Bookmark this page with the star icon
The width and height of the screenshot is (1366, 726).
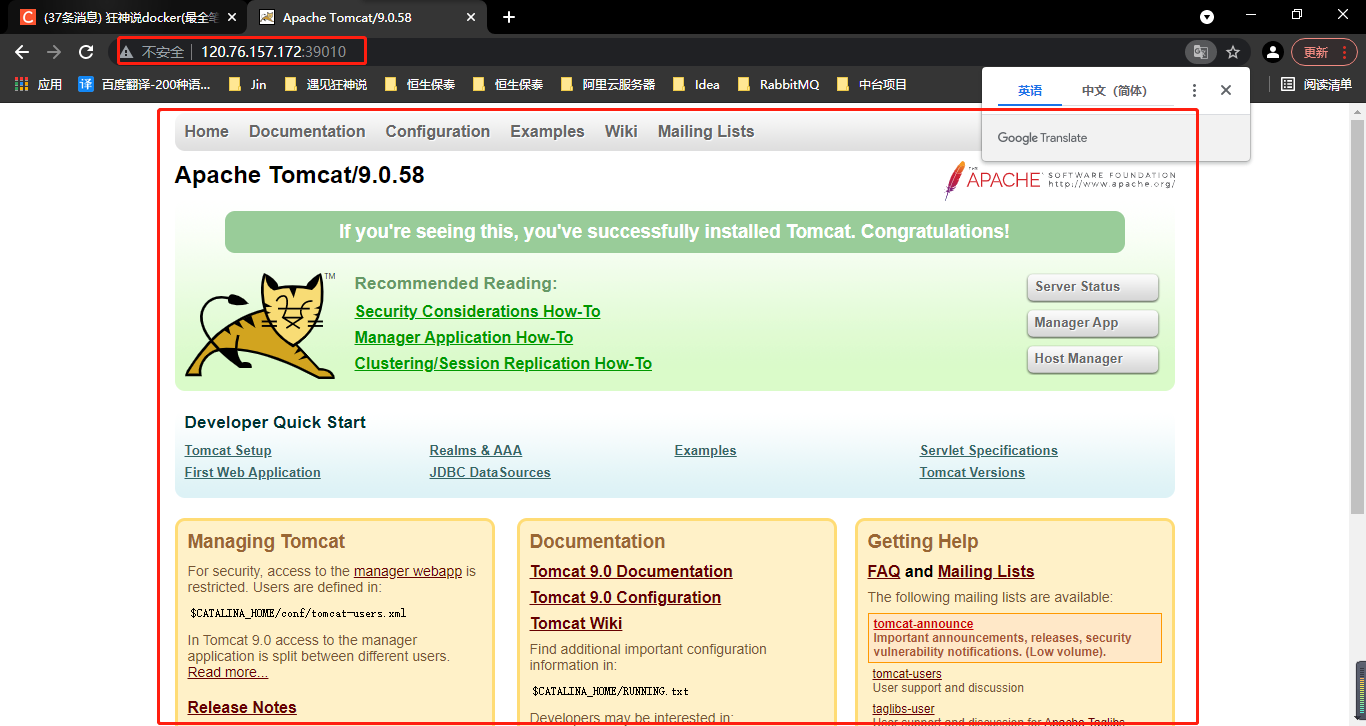(x=1233, y=52)
